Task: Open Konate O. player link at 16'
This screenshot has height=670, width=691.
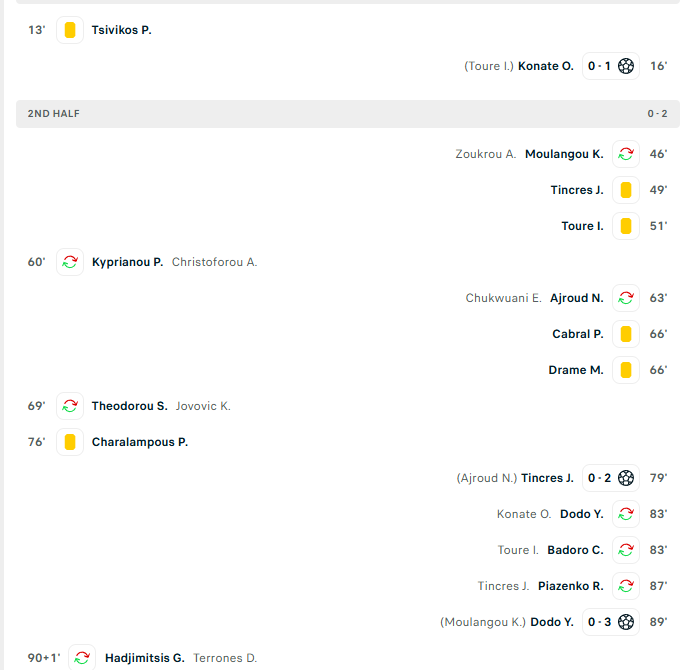Action: (x=546, y=66)
